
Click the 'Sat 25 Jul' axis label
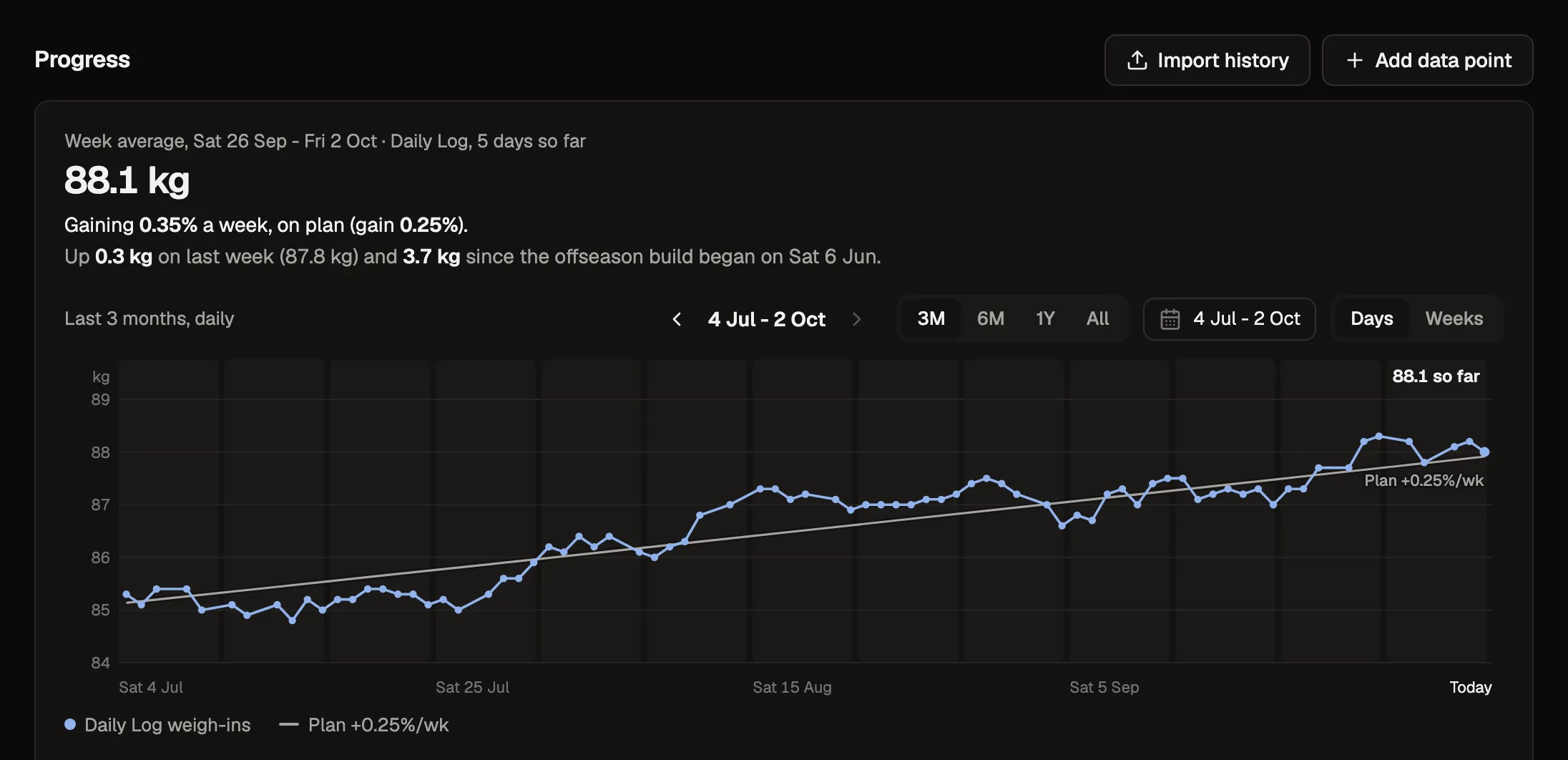pos(472,687)
